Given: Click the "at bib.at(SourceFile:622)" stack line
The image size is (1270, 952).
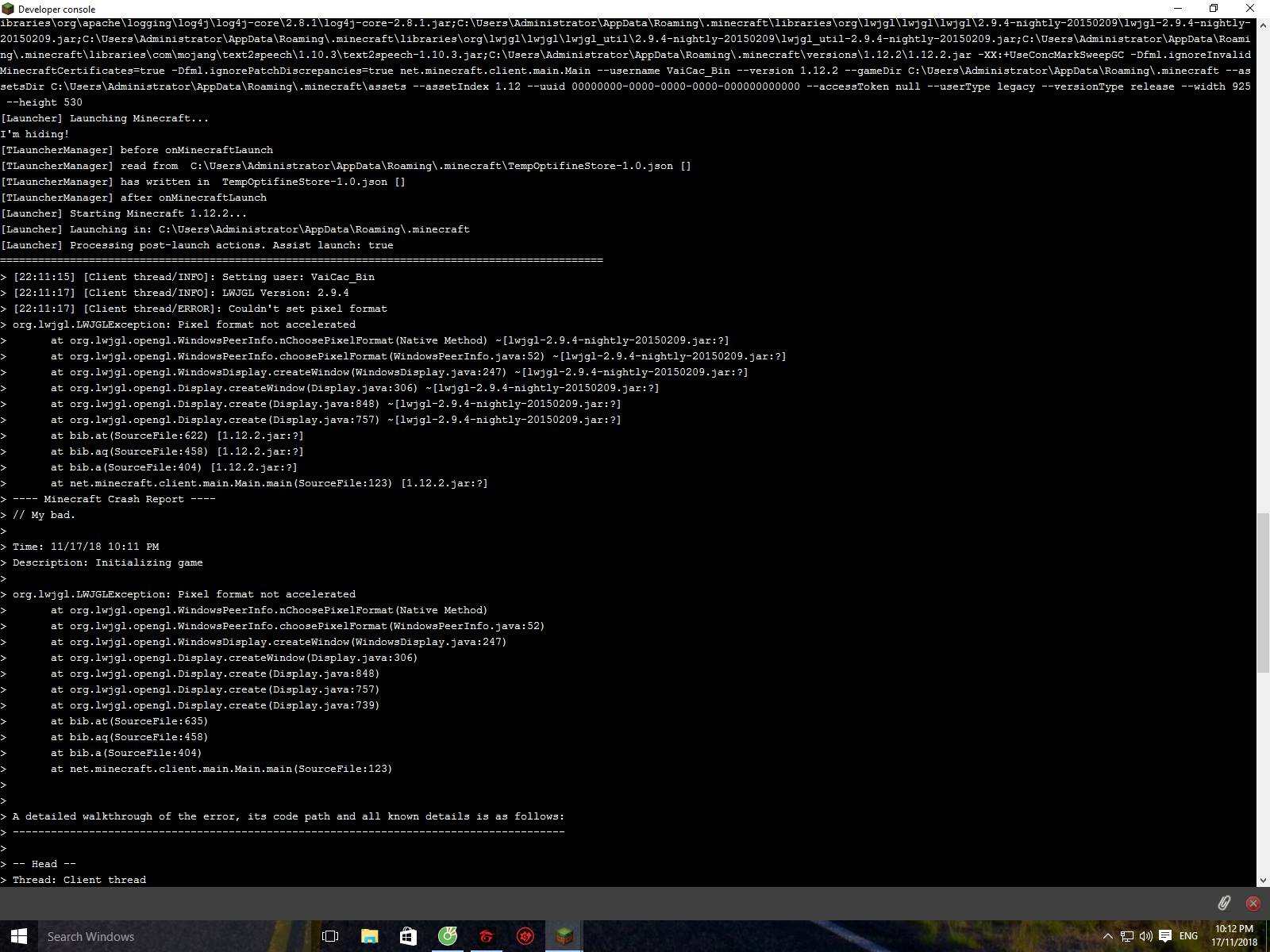Looking at the screenshot, I should [x=152, y=436].
